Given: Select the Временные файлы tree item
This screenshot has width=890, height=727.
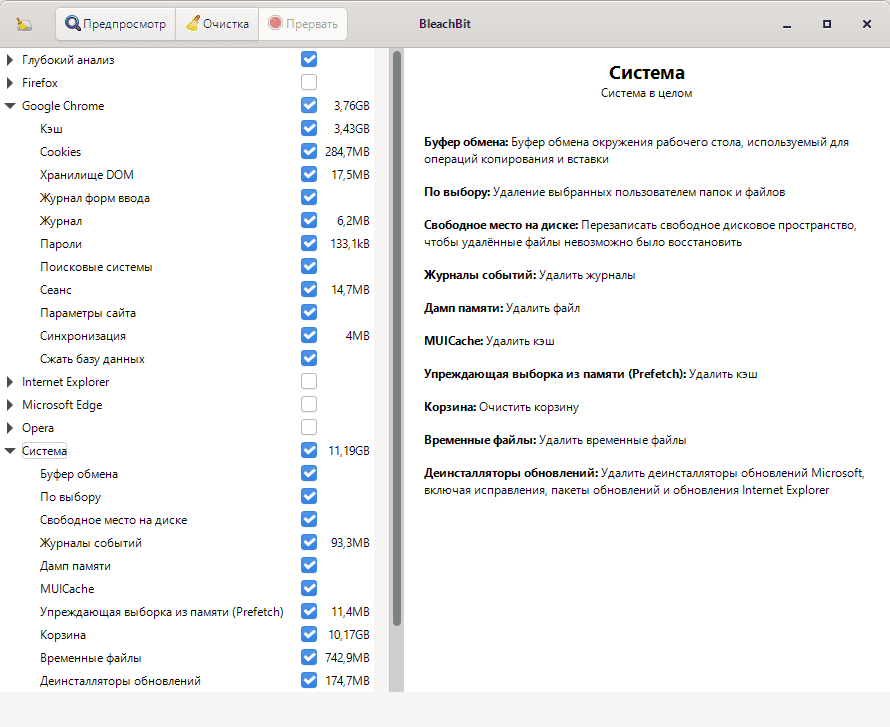Looking at the screenshot, I should (90, 658).
